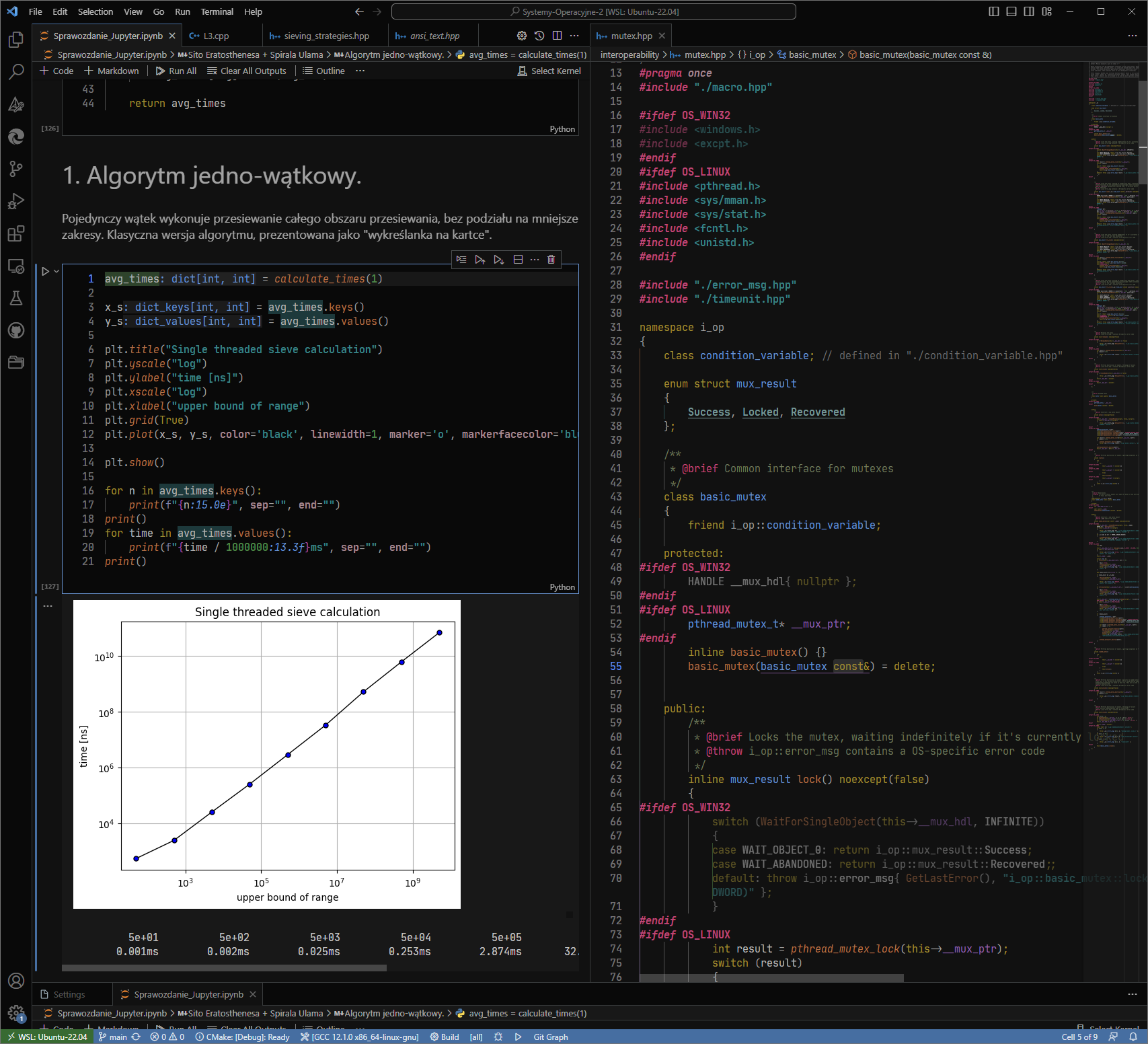Image resolution: width=1148 pixels, height=1044 pixels.
Task: Open the File menu
Action: tap(36, 11)
